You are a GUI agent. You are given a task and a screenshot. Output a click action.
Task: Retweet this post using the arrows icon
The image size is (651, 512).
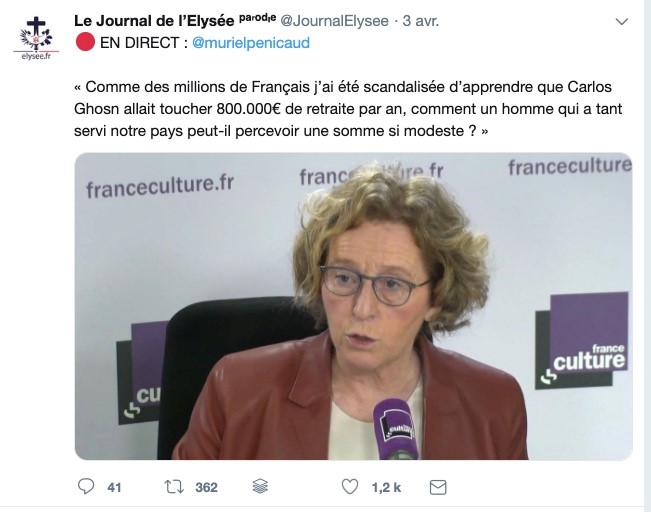pos(174,487)
